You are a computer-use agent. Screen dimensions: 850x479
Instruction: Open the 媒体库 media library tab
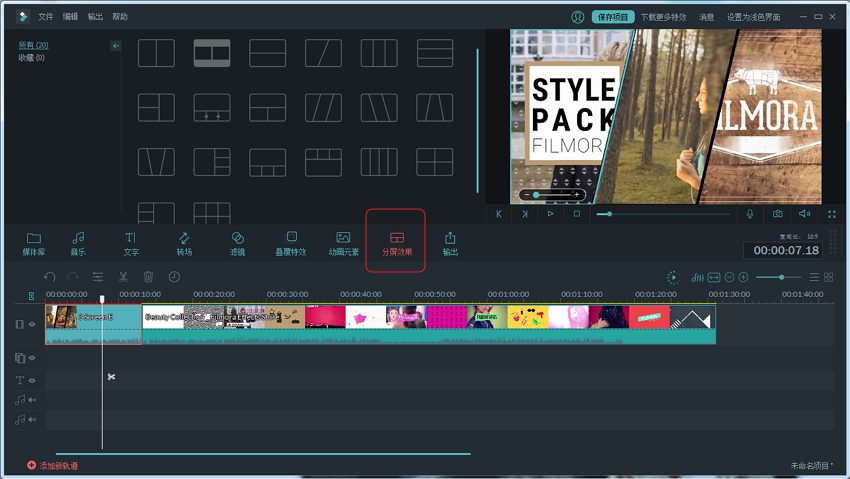pyautogui.click(x=34, y=244)
